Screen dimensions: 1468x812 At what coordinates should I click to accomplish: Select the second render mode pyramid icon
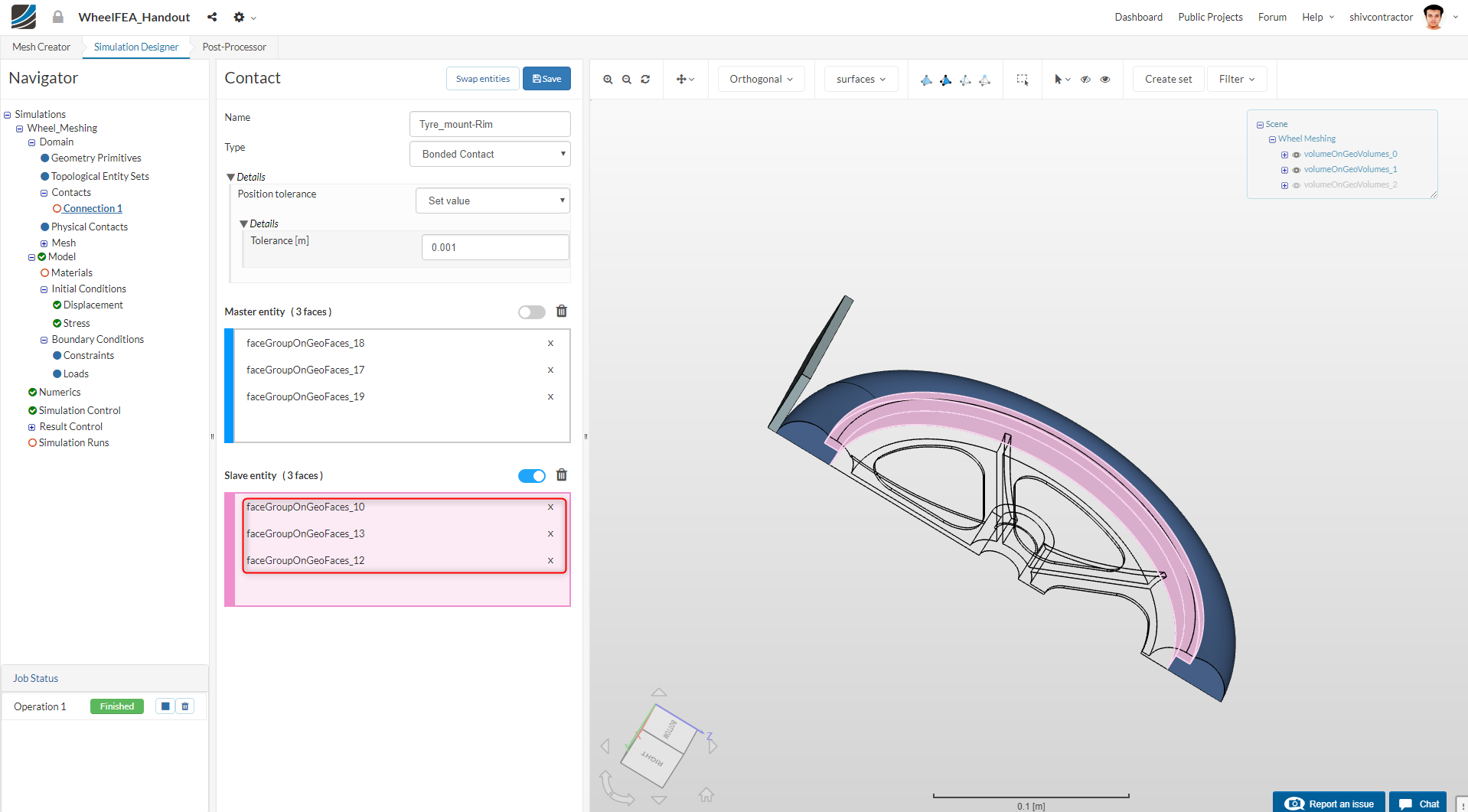[946, 80]
